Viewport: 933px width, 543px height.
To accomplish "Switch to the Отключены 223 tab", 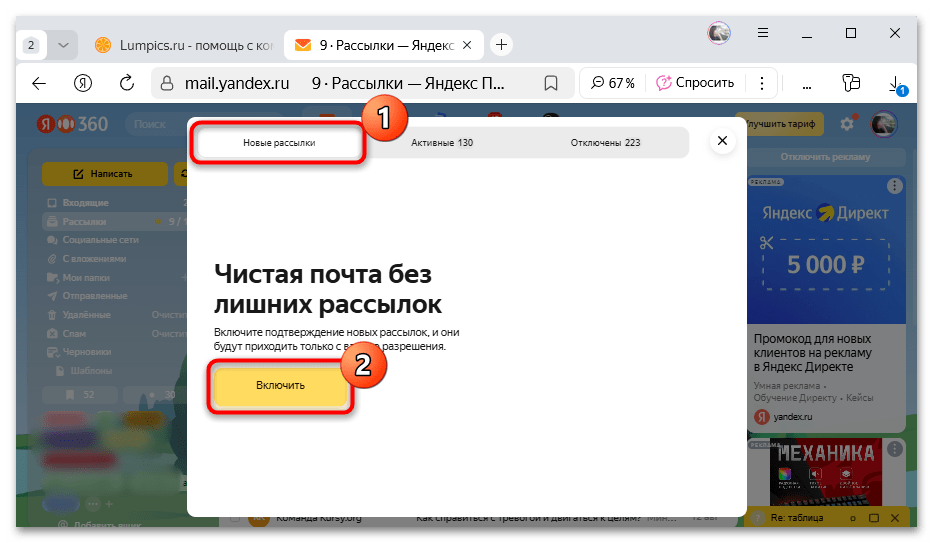I will click(605, 143).
